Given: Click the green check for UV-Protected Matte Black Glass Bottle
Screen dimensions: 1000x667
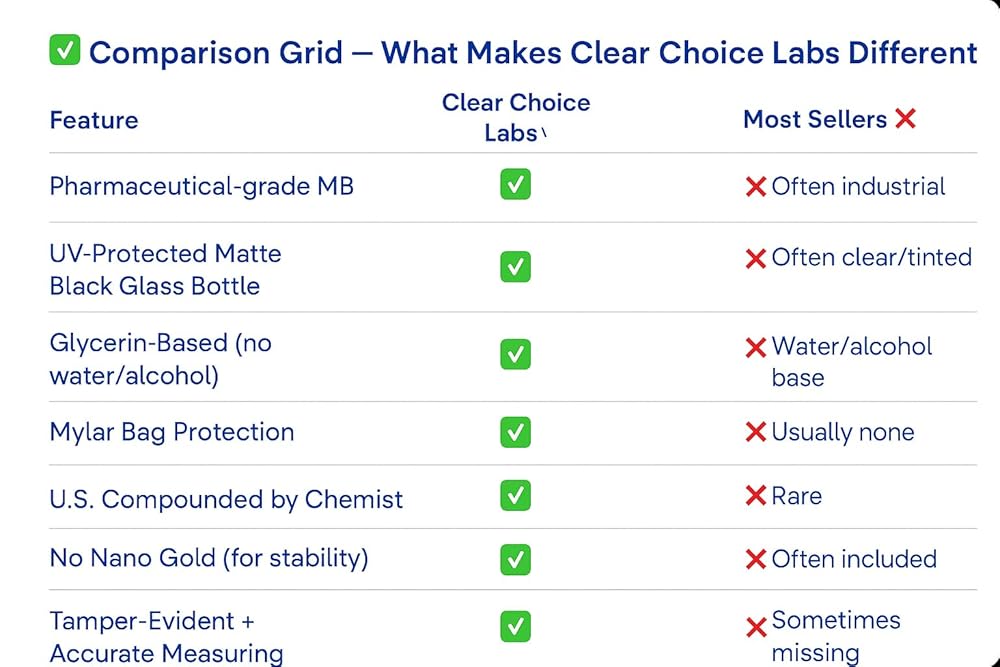Looking at the screenshot, I should click(x=515, y=267).
